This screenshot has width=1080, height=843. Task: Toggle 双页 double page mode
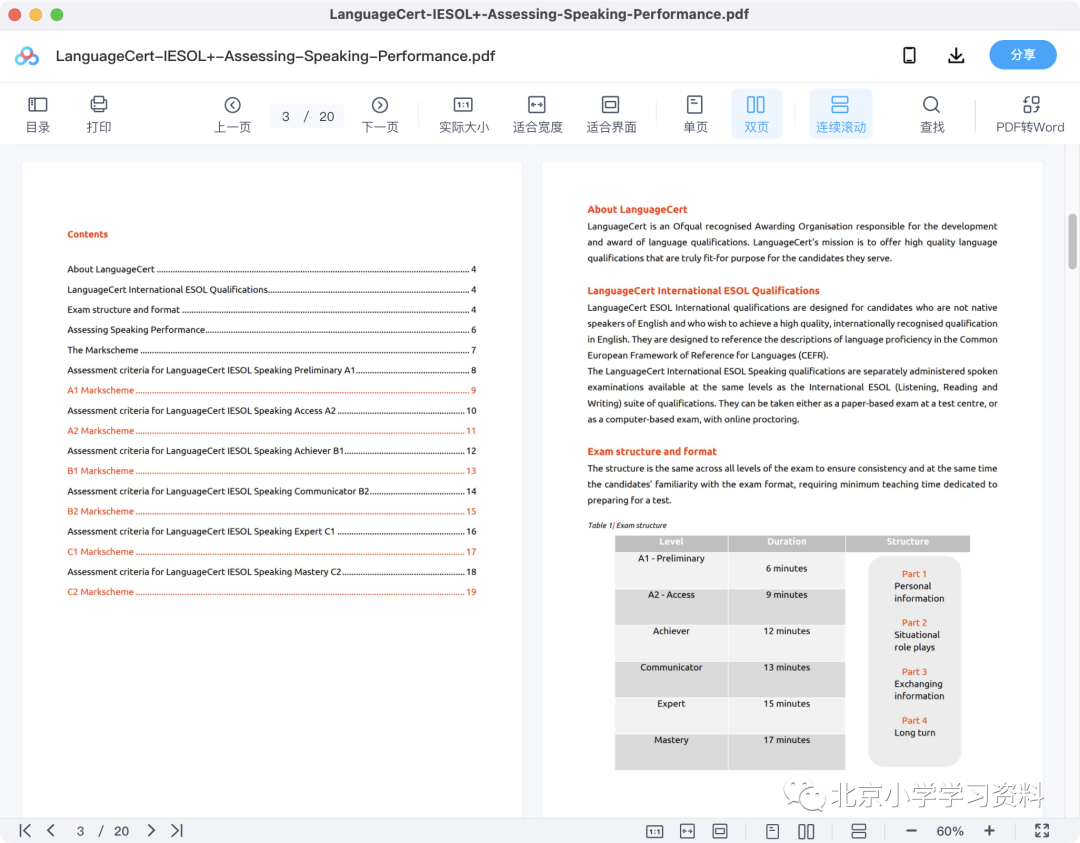pos(756,114)
